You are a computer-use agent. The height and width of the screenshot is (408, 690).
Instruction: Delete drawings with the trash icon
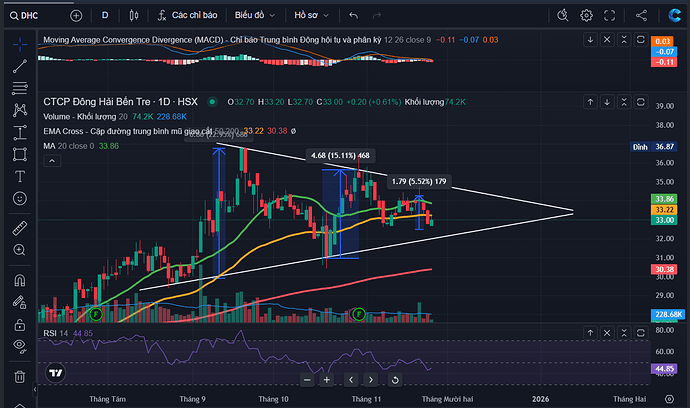20,377
